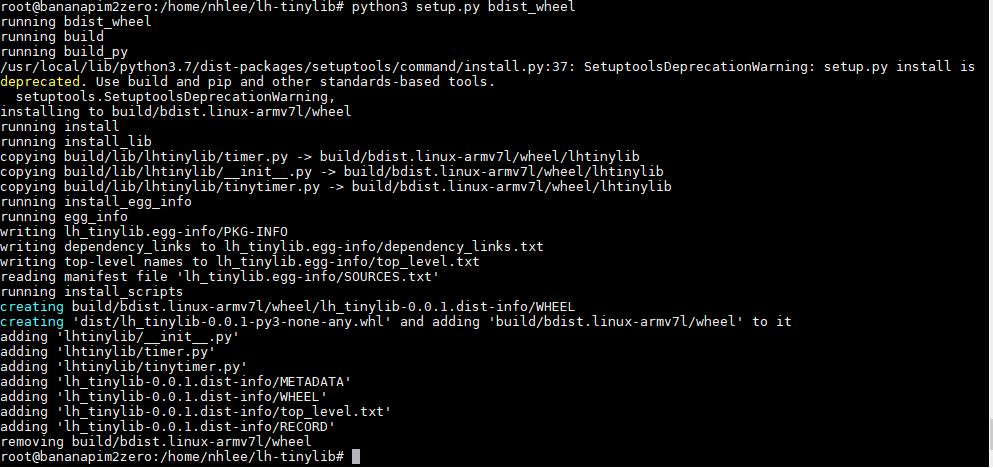
Task: Click the adding 'lhtinylib/__init__.py' line
Action: pos(120,337)
